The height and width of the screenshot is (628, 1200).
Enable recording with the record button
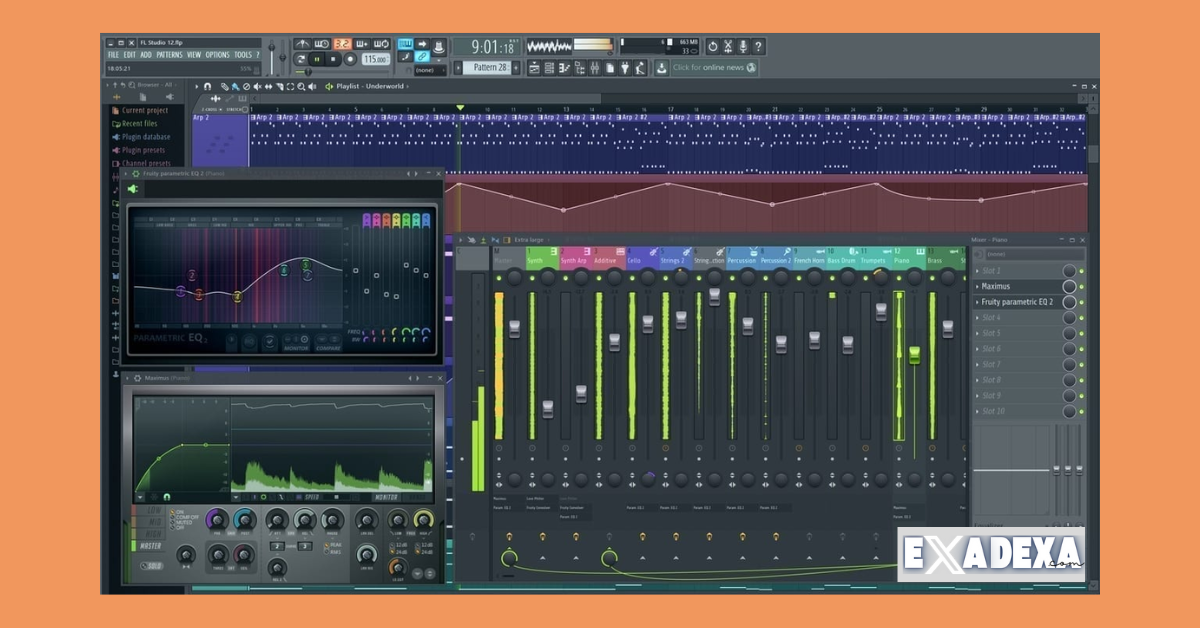[x=350, y=59]
